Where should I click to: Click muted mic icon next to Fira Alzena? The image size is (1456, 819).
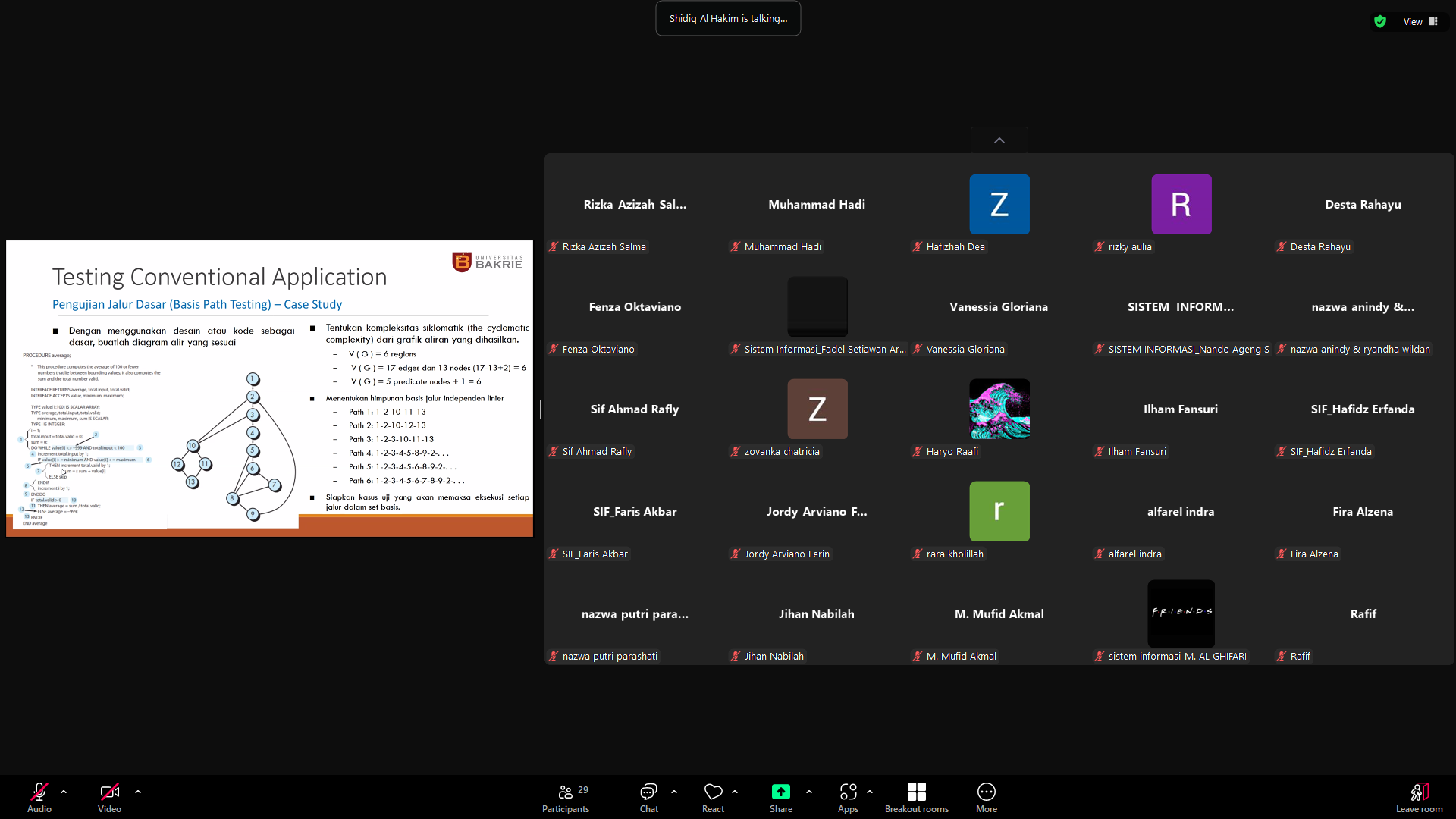[1282, 554]
